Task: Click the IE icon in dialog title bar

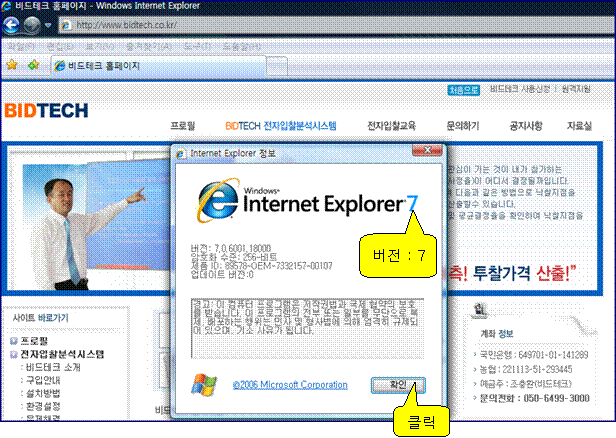Action: coord(180,154)
